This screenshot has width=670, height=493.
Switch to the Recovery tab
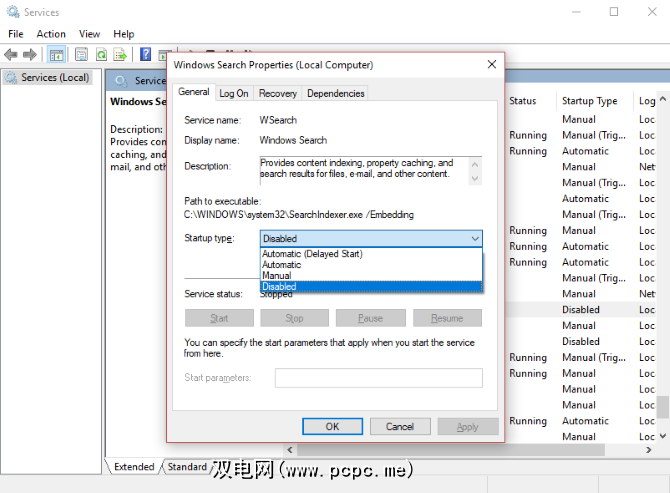(278, 93)
